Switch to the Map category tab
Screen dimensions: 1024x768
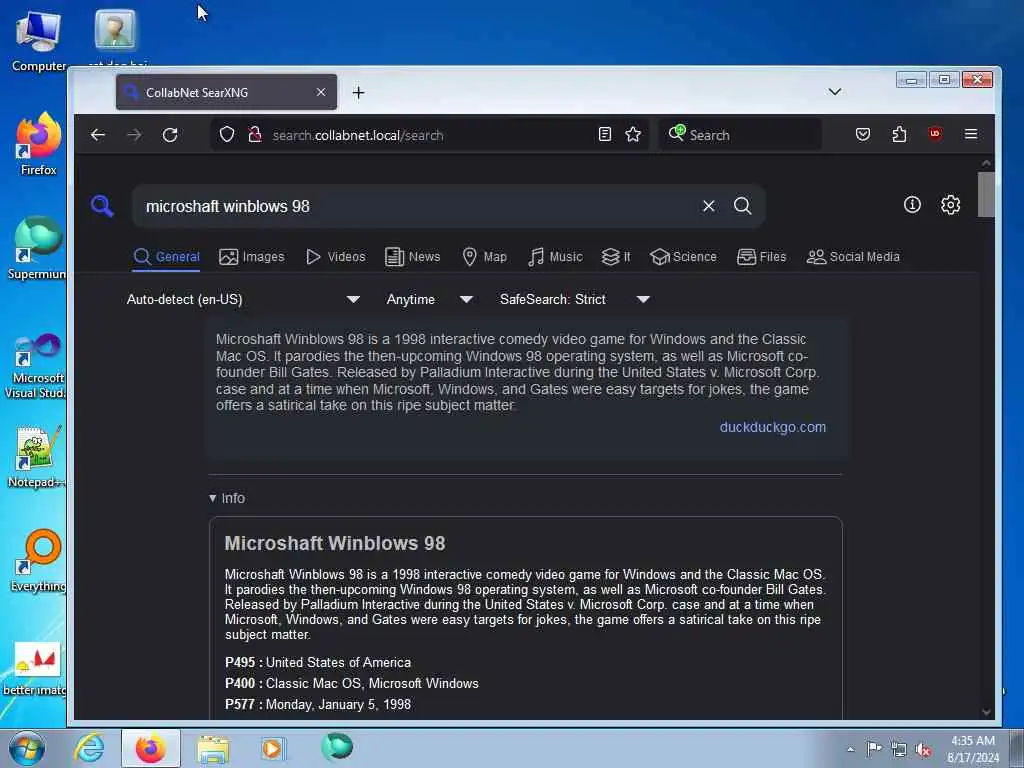(484, 257)
